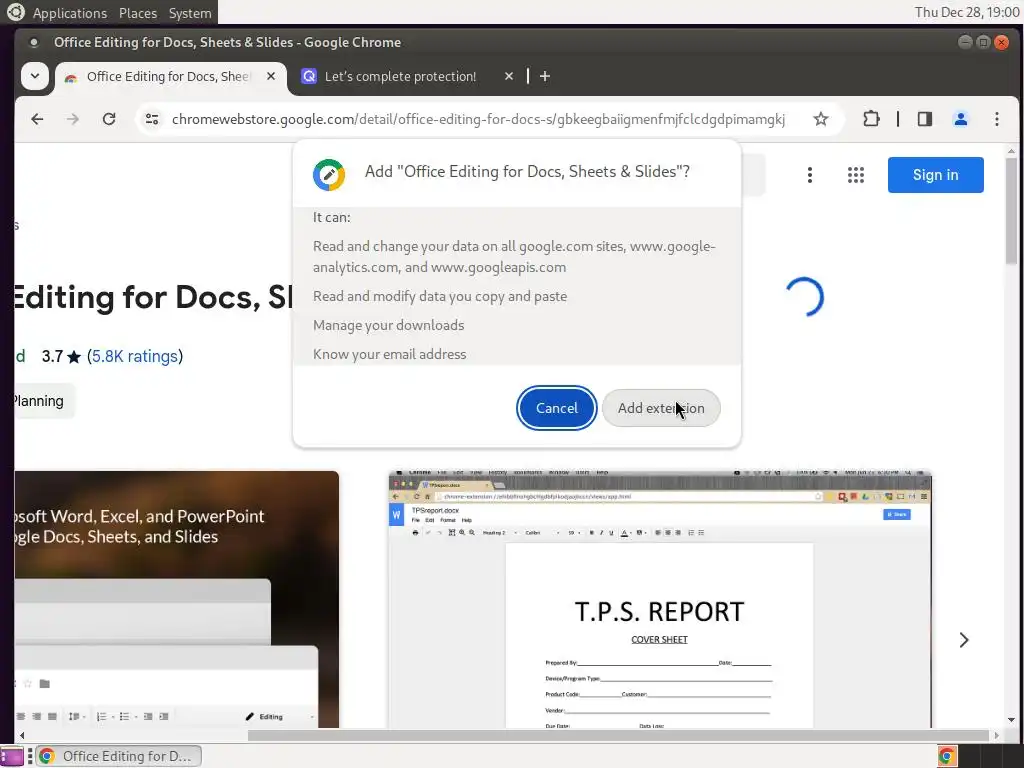The height and width of the screenshot is (768, 1024).
Task: Close the Office Editing tab
Action: (x=271, y=76)
